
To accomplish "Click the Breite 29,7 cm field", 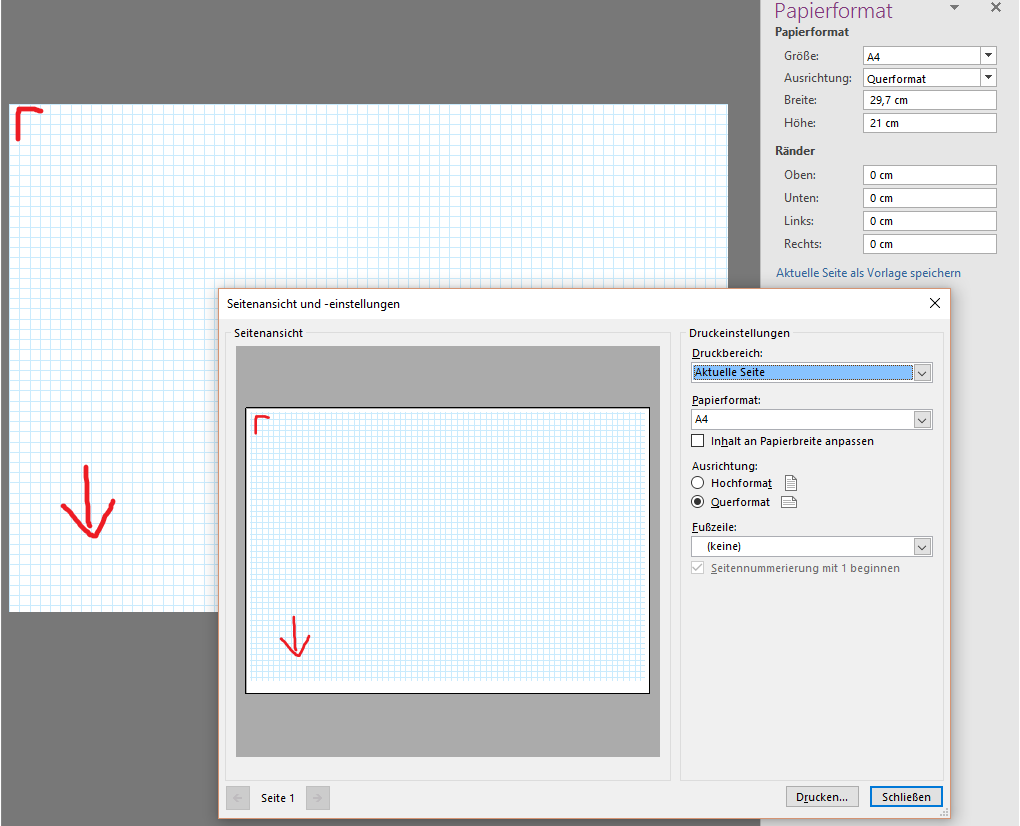I will pyautogui.click(x=930, y=100).
